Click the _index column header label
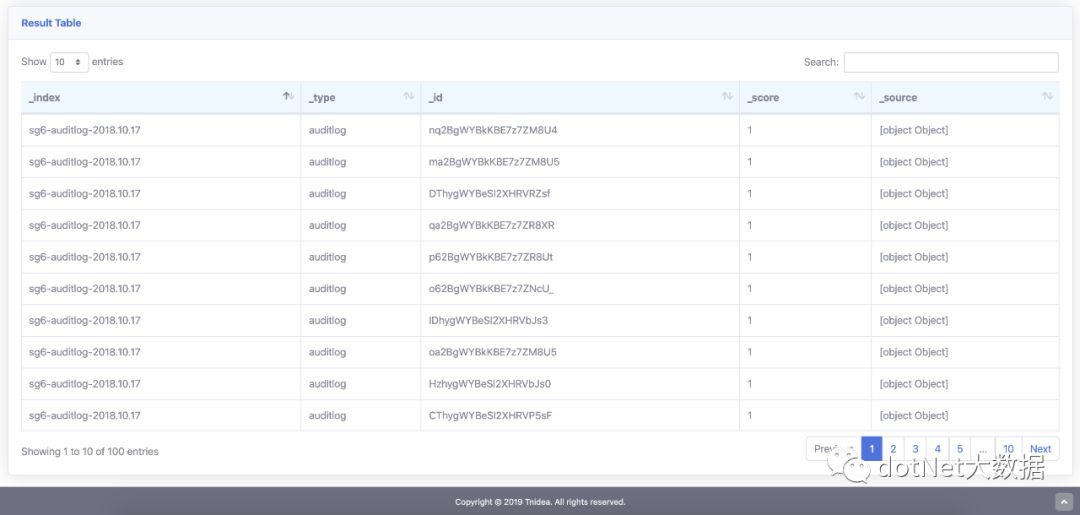Viewport: 1080px width, 515px height. (45, 98)
